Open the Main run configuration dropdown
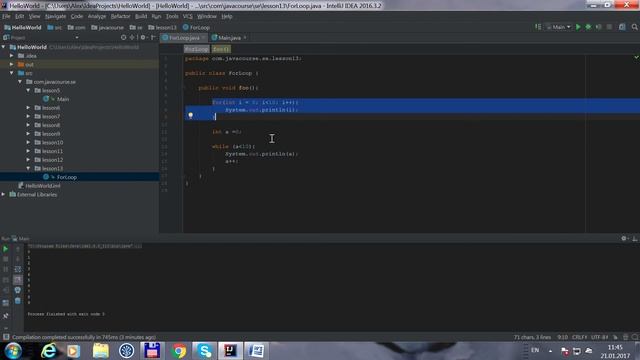Image resolution: width=640 pixels, height=360 pixels. (558, 27)
